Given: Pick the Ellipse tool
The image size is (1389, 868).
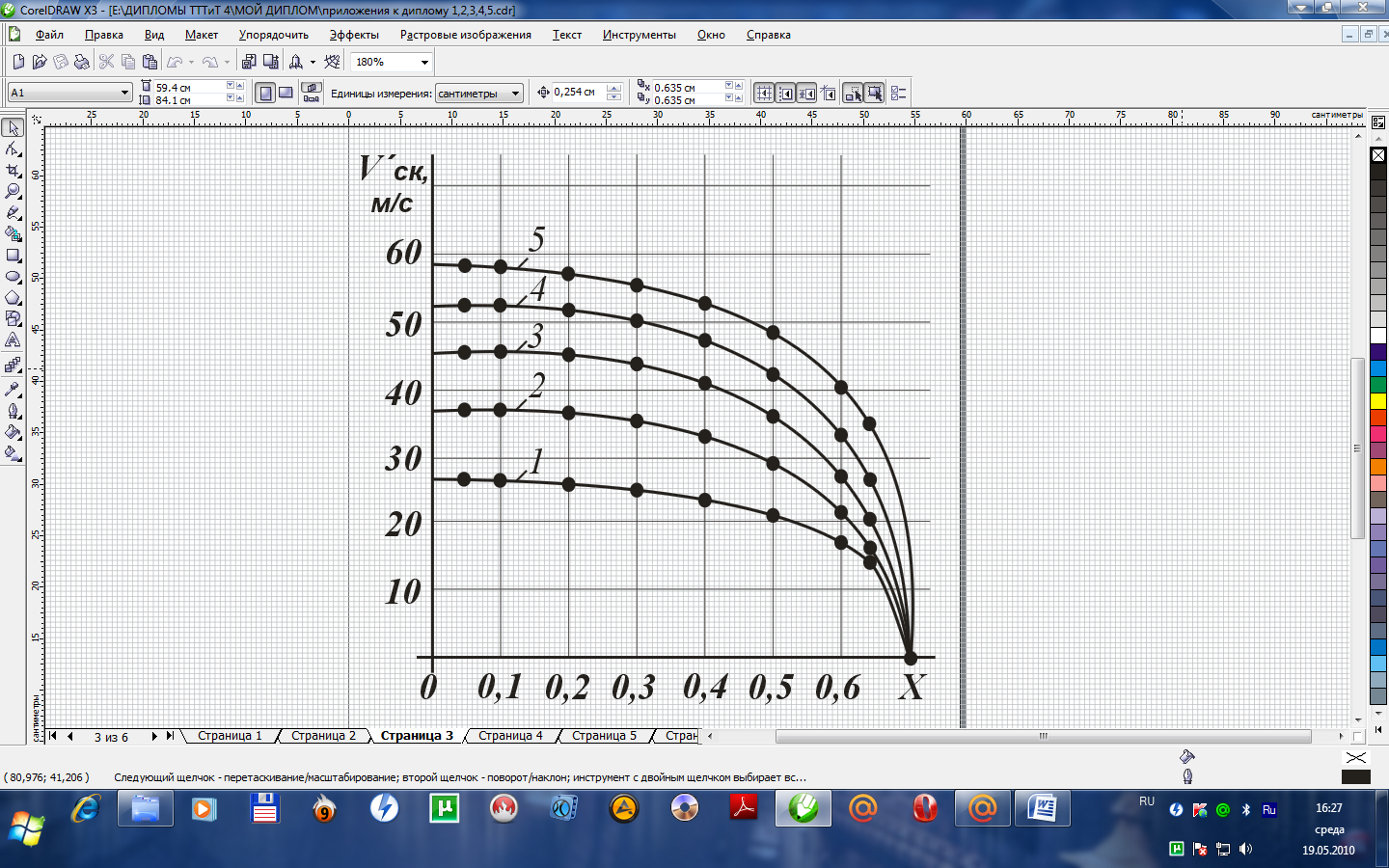Looking at the screenshot, I should 14,277.
